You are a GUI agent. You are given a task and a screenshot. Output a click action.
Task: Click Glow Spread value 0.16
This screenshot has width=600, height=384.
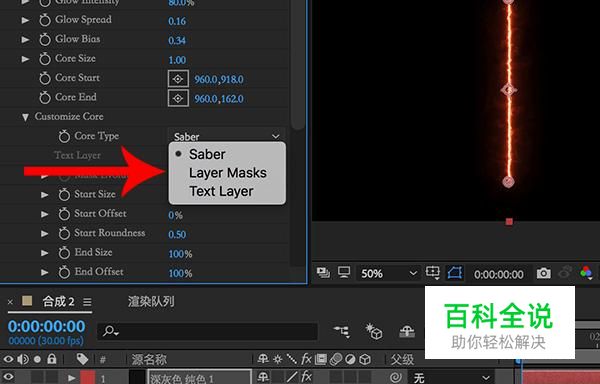pos(177,21)
